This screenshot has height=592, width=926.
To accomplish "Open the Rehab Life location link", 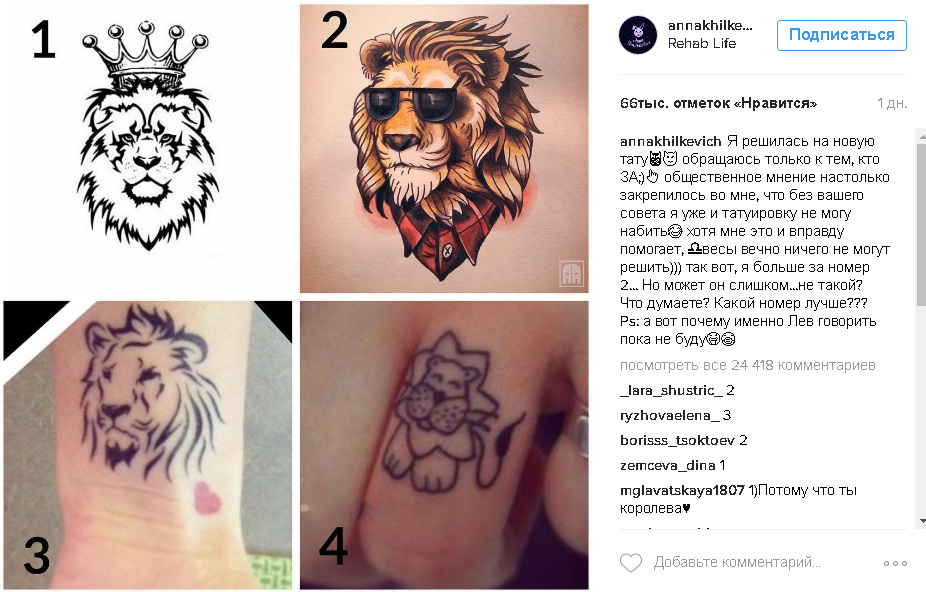I will click(x=702, y=43).
